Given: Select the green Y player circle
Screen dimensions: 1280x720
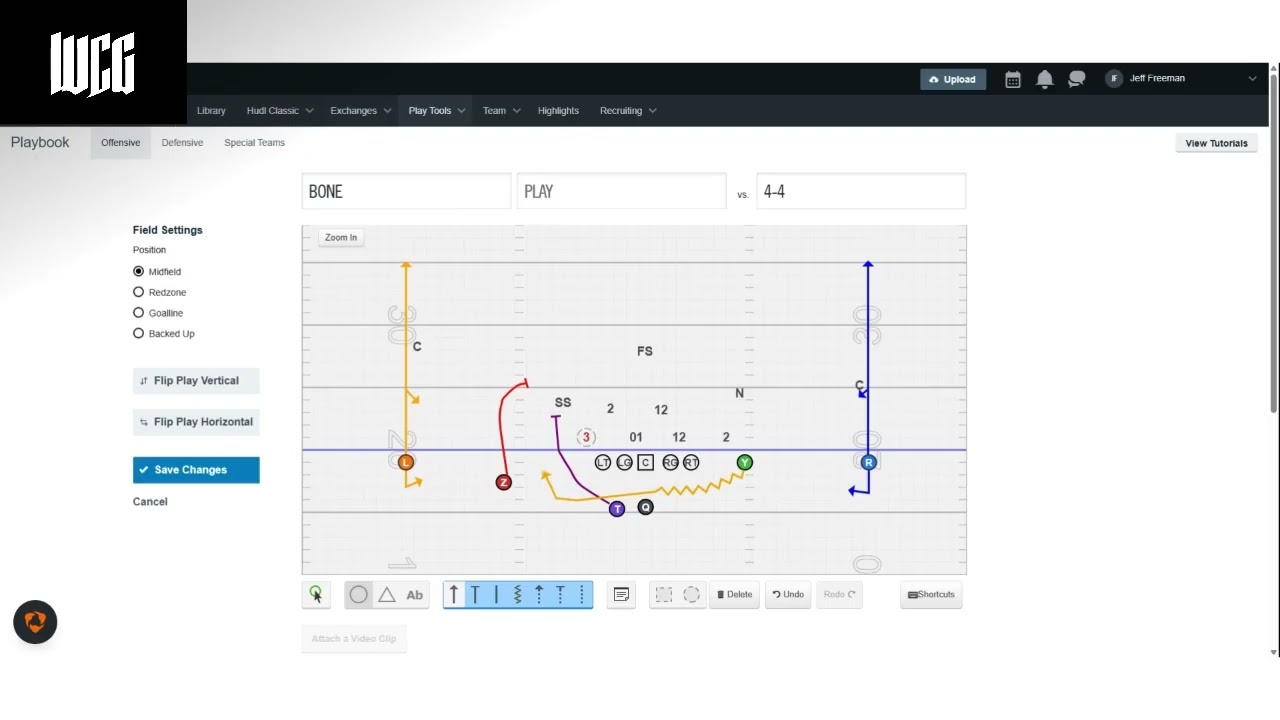Looking at the screenshot, I should point(744,462).
